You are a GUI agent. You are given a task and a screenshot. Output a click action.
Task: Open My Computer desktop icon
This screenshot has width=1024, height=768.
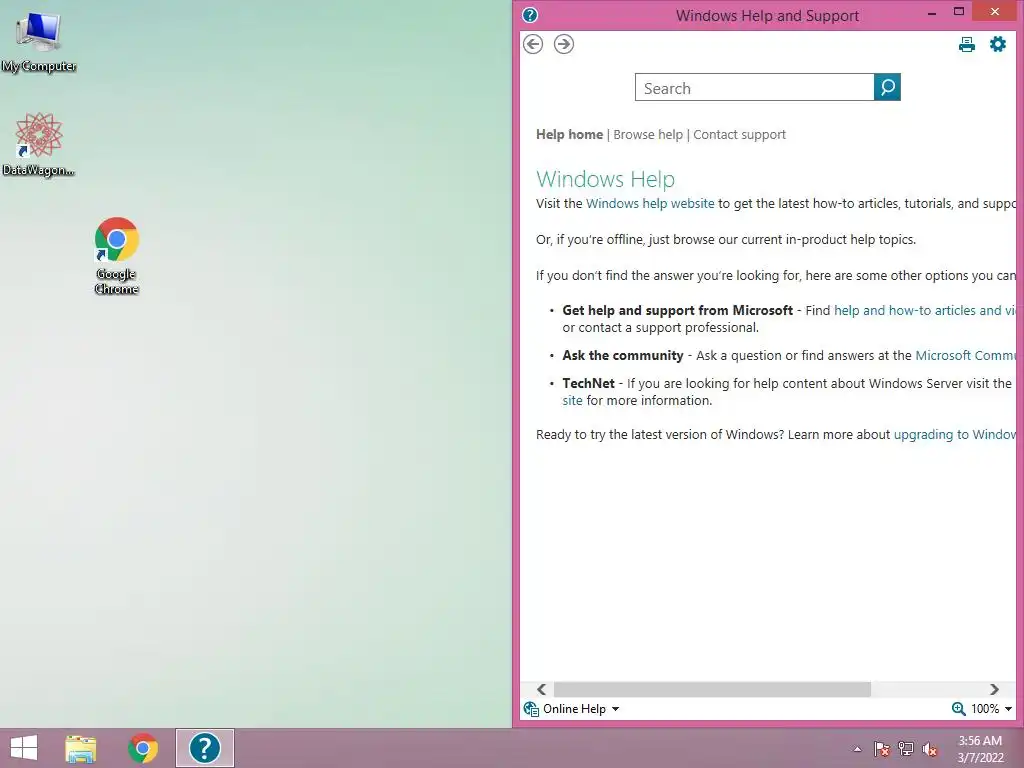39,42
